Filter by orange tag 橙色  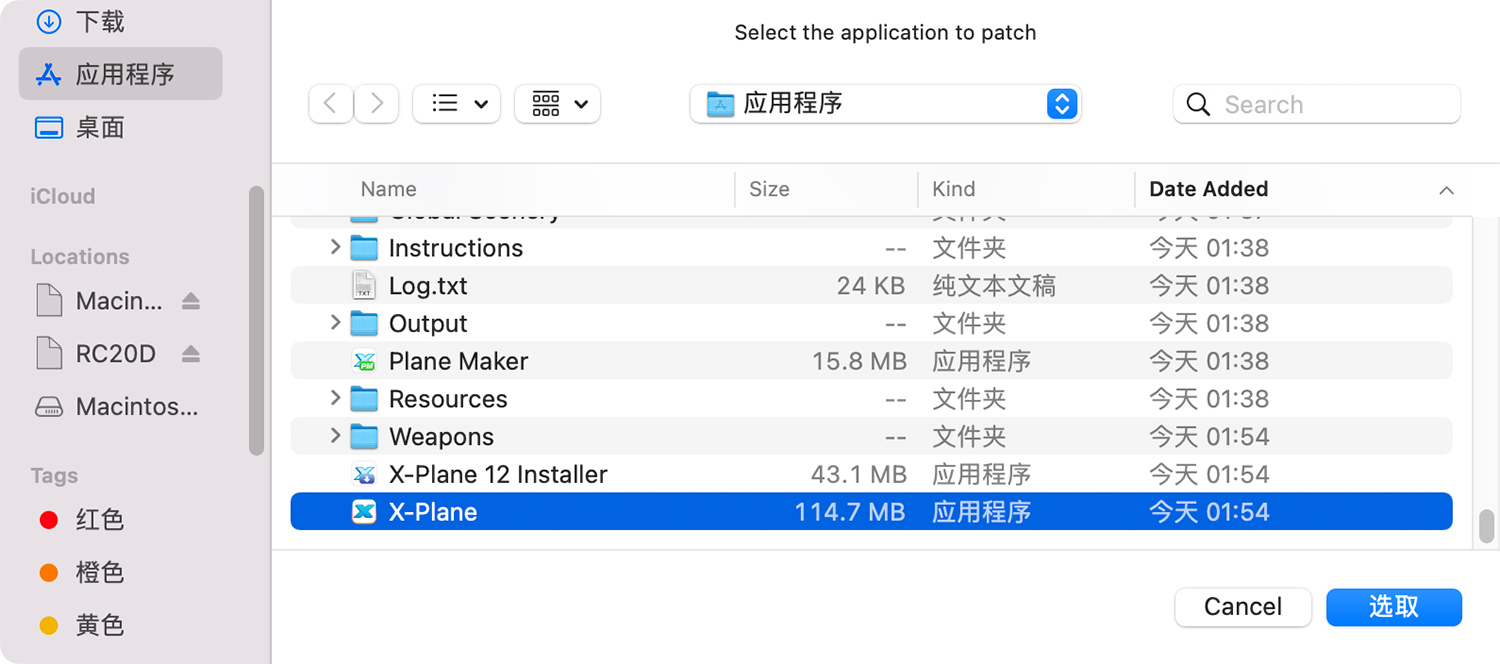click(80, 573)
